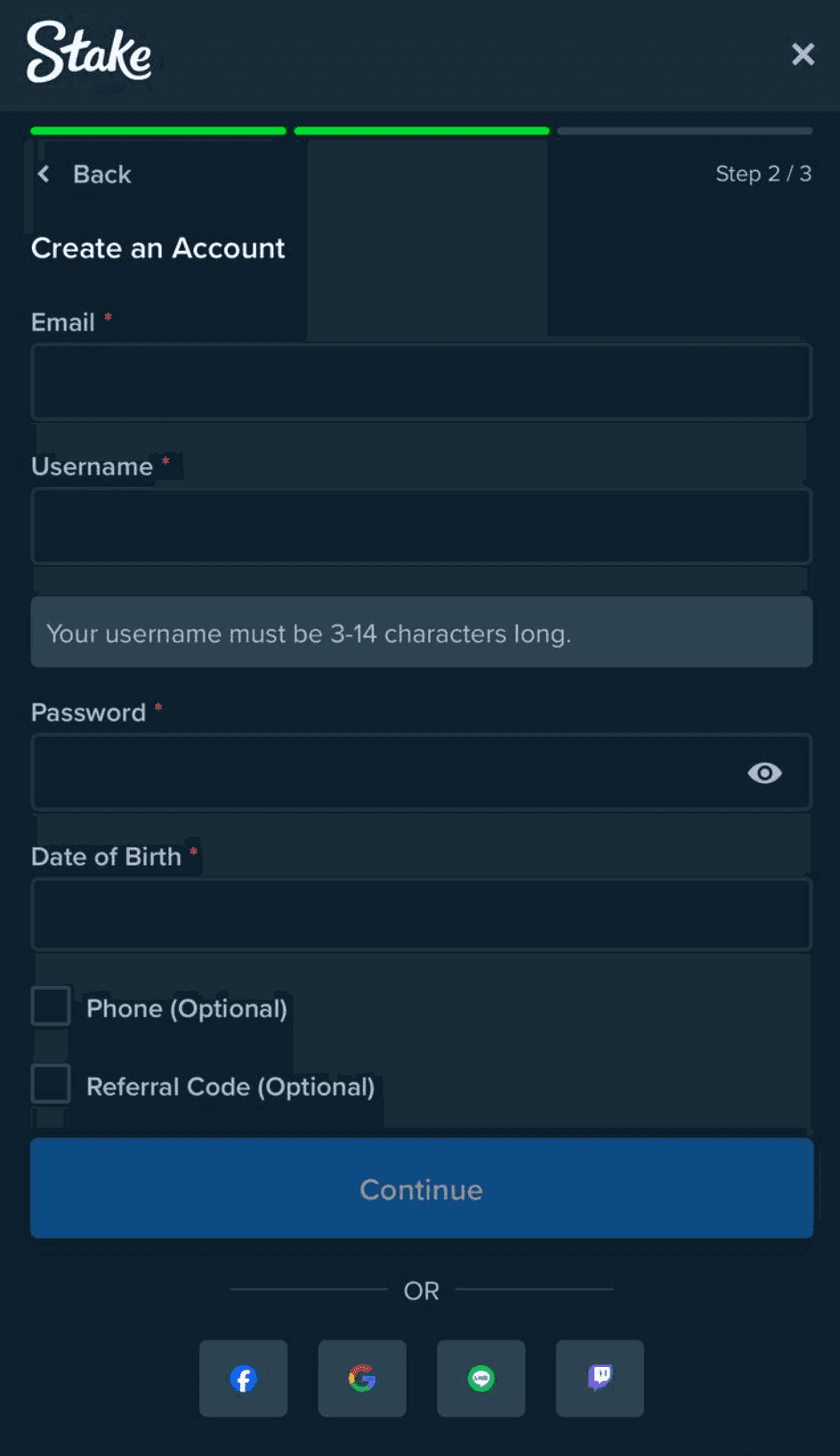The height and width of the screenshot is (1456, 840).
Task: Enable the Phone (Optional) checkbox
Action: [x=51, y=1007]
